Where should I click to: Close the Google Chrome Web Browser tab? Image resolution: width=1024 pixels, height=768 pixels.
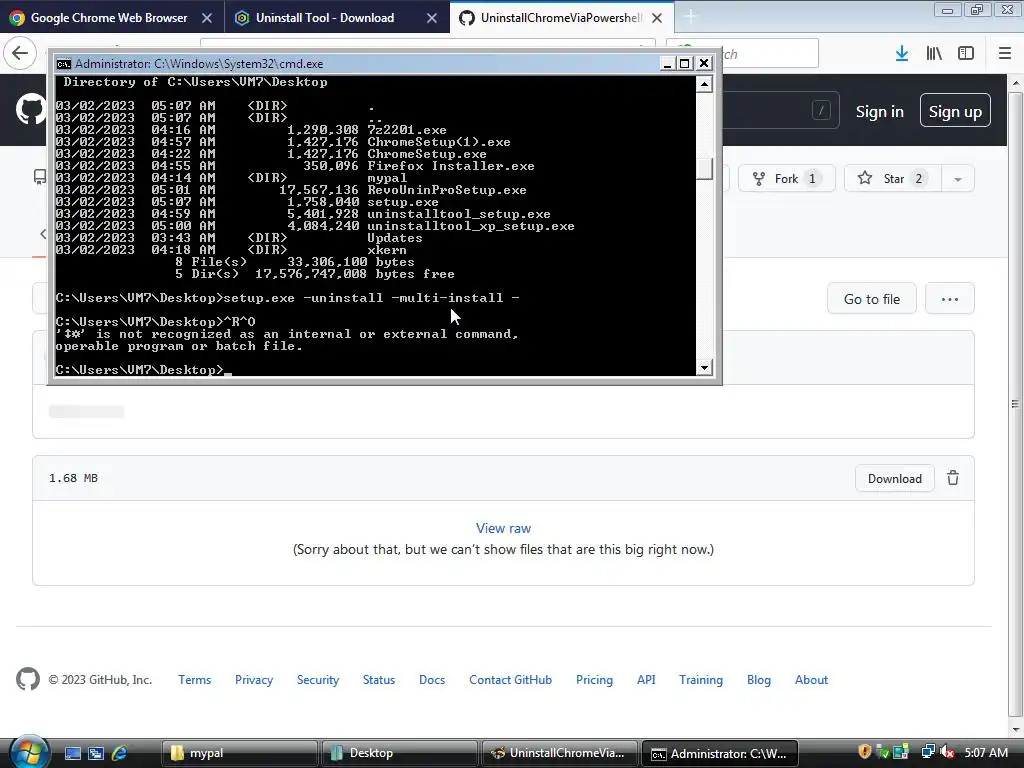[x=207, y=18]
